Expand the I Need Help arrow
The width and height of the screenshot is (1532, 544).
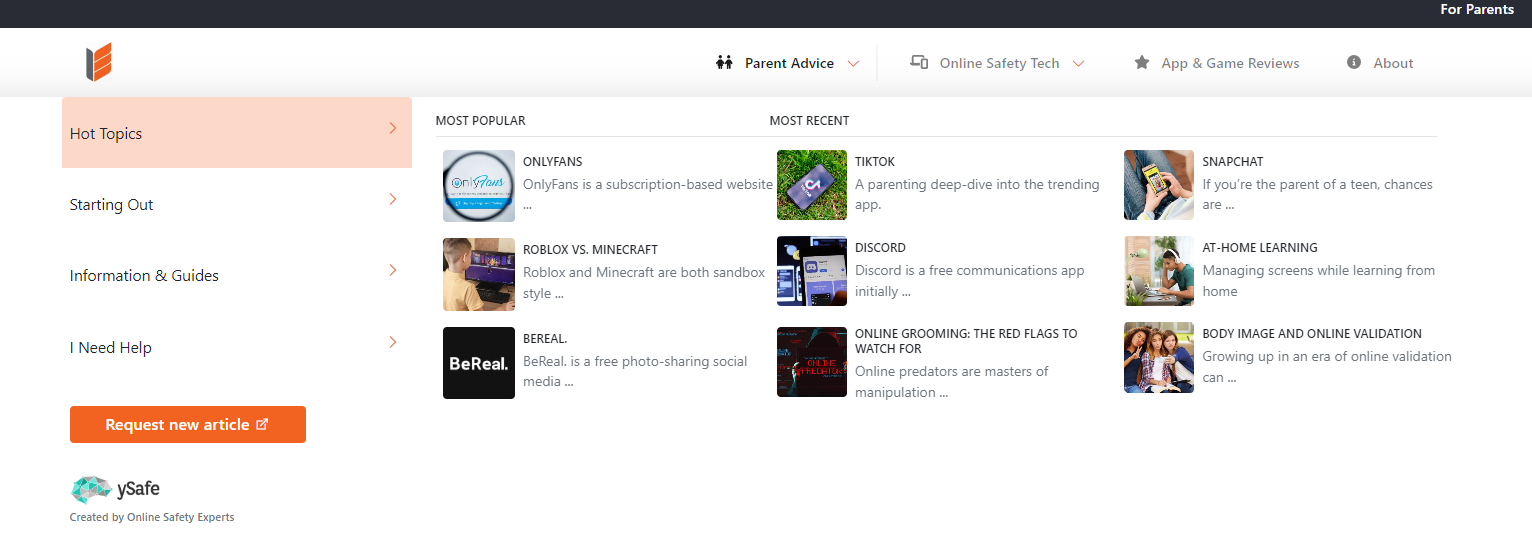(x=393, y=342)
